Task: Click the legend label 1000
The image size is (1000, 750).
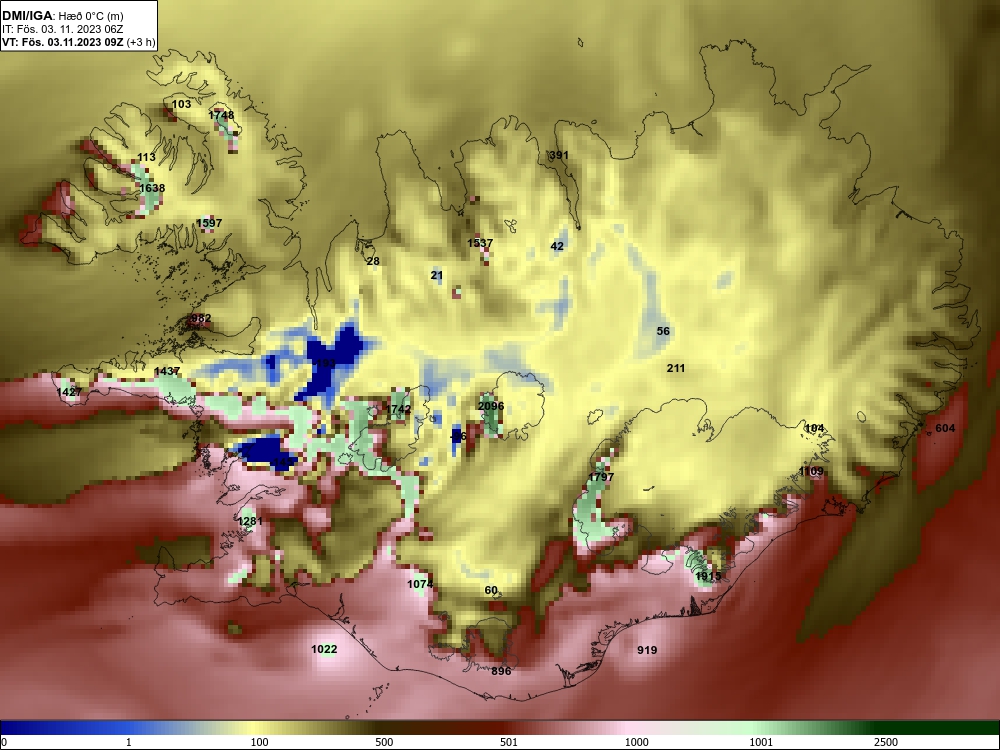Action: tap(636, 742)
